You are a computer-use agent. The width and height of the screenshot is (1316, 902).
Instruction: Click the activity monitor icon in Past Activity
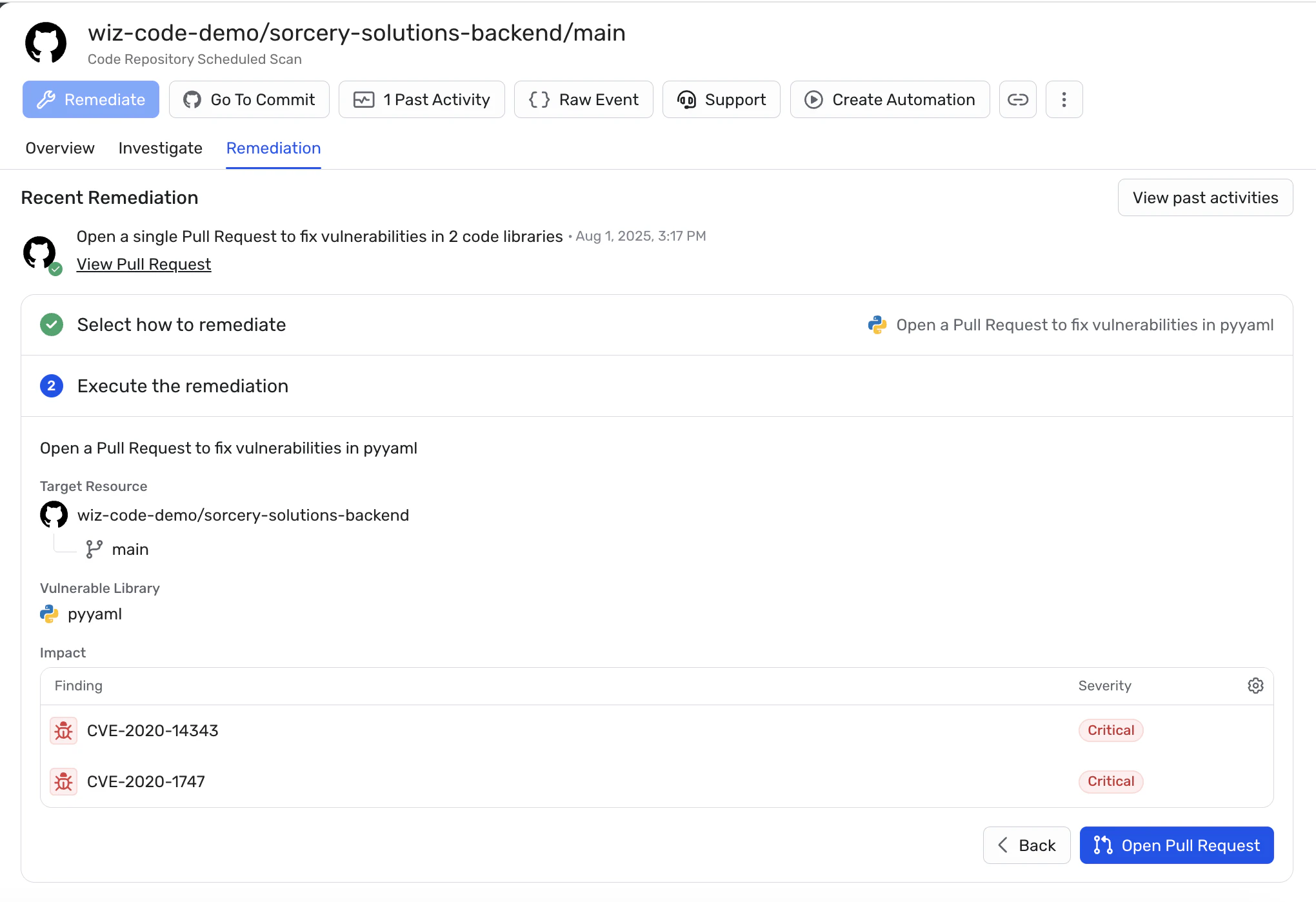(x=364, y=99)
